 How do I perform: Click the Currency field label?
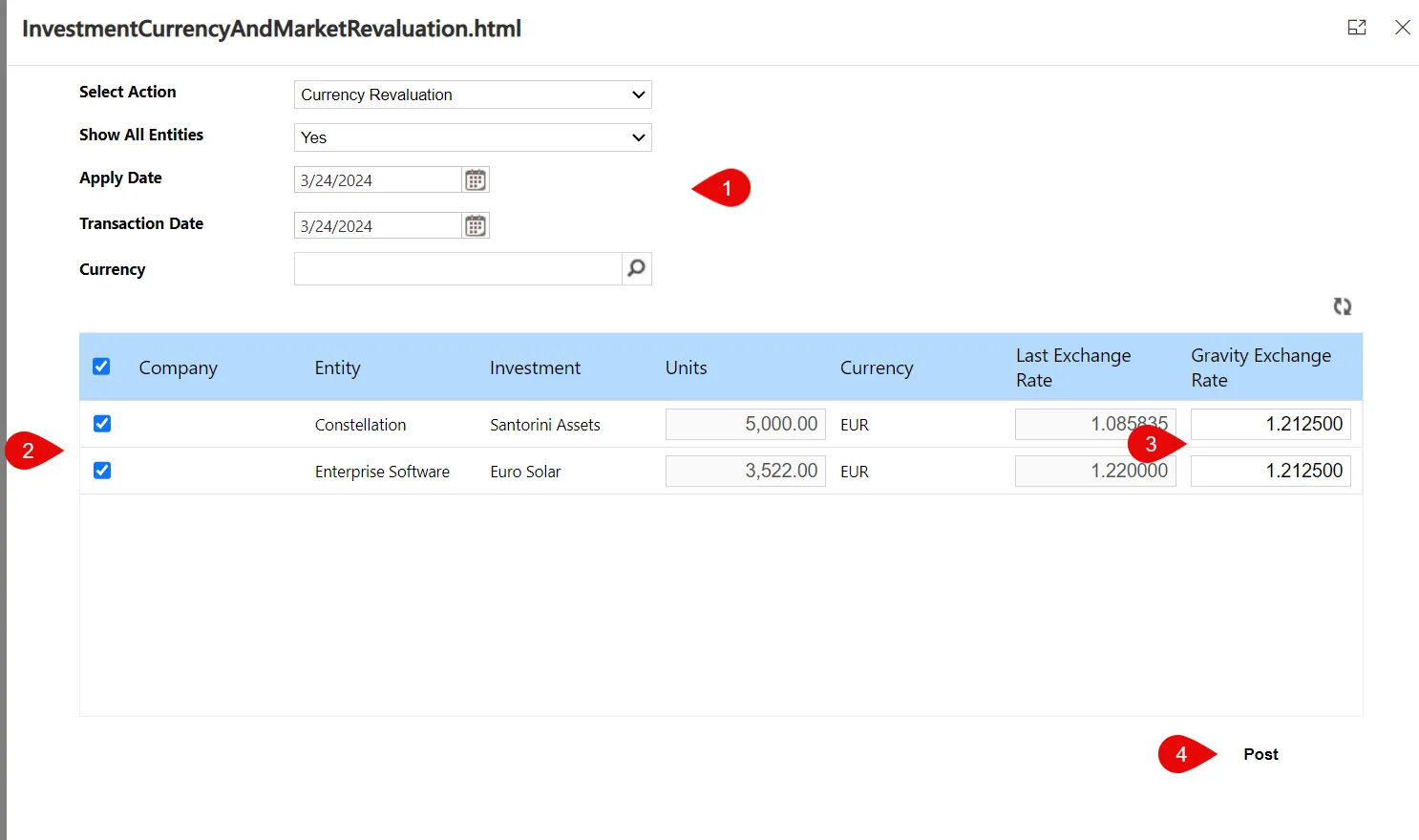click(x=113, y=269)
